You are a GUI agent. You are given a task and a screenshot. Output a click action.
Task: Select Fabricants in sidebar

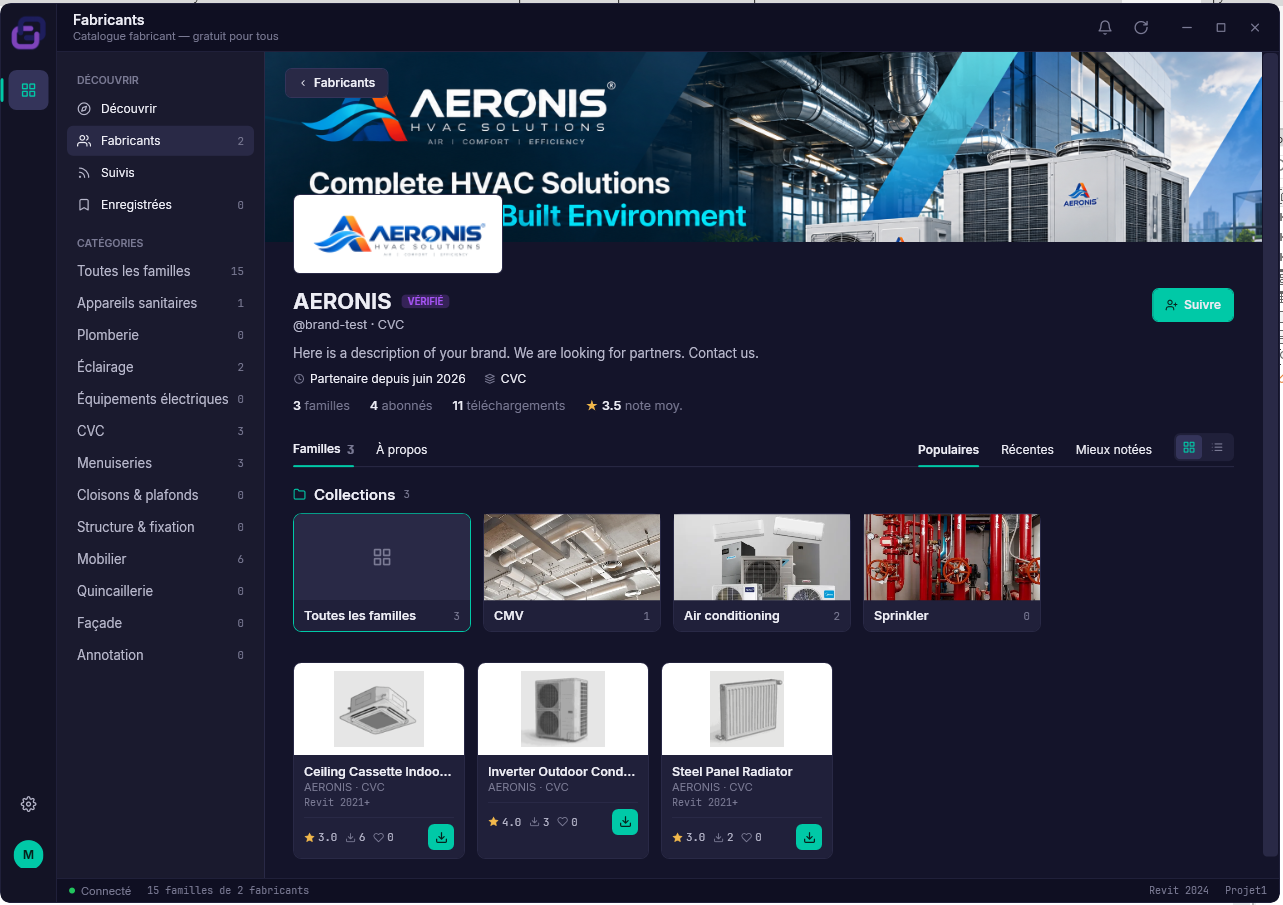click(161, 141)
